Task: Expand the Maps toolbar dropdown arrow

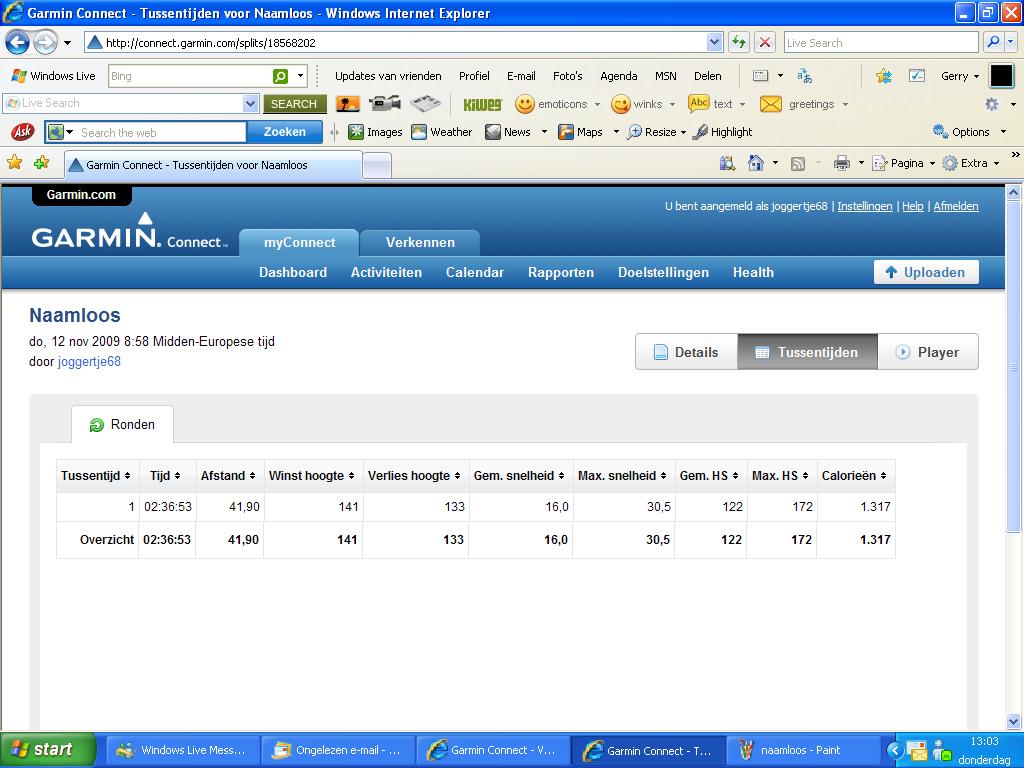Action: [x=615, y=132]
